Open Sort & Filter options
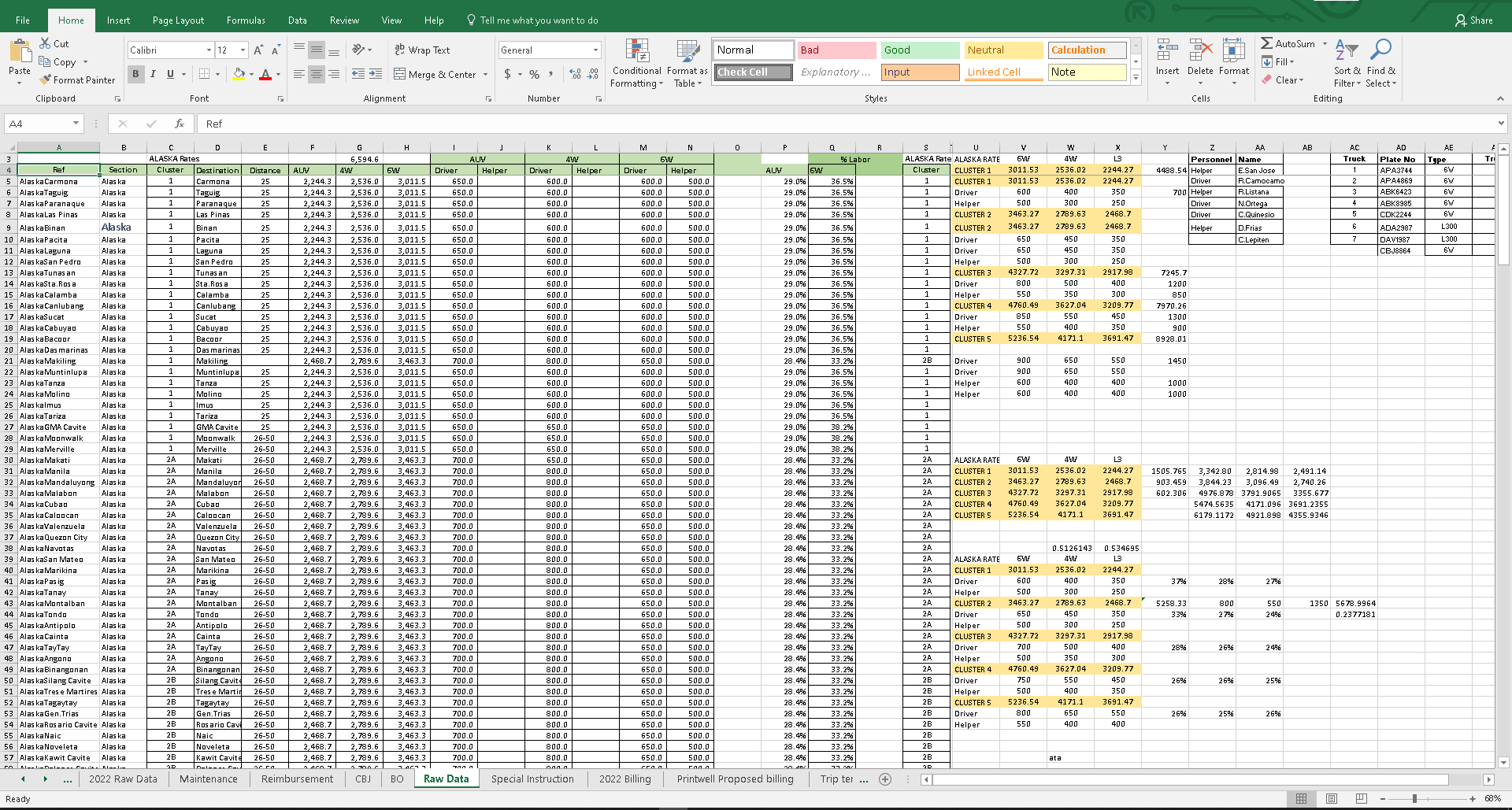This screenshot has height=810, width=1512. click(x=1347, y=64)
